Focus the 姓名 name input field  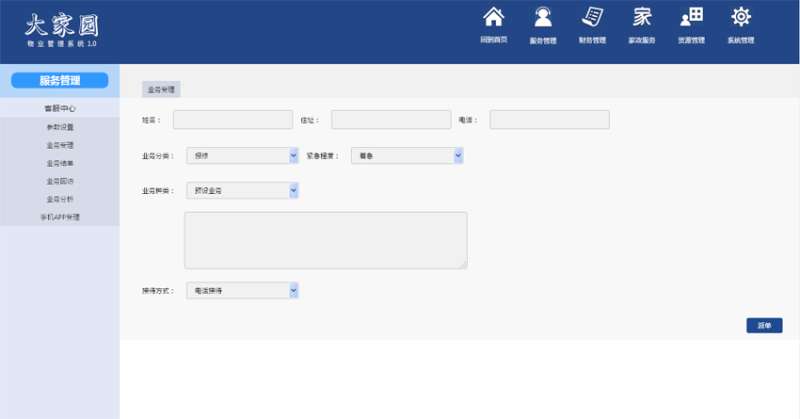click(233, 120)
